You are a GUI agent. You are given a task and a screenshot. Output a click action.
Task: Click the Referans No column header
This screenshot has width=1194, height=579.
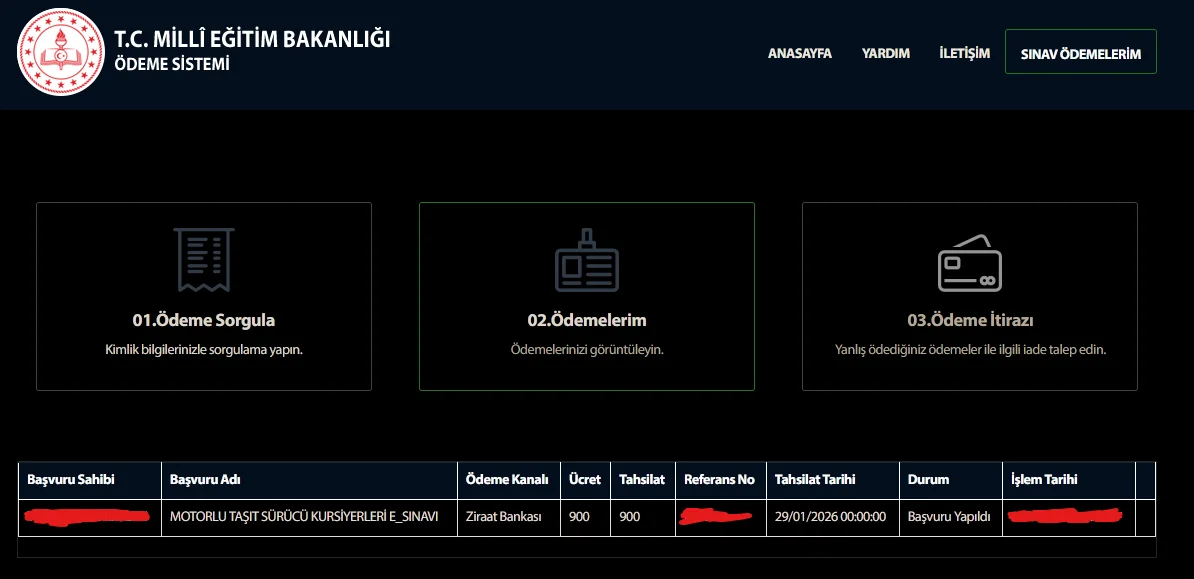pyautogui.click(x=719, y=480)
